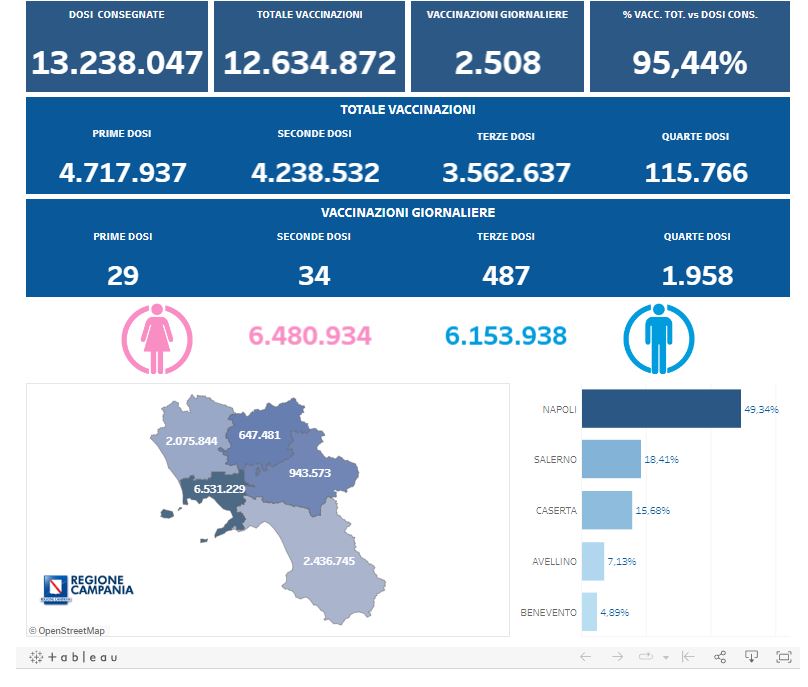
Task: Click the Redo arrow in Tableau toolbar
Action: pyautogui.click(x=618, y=657)
